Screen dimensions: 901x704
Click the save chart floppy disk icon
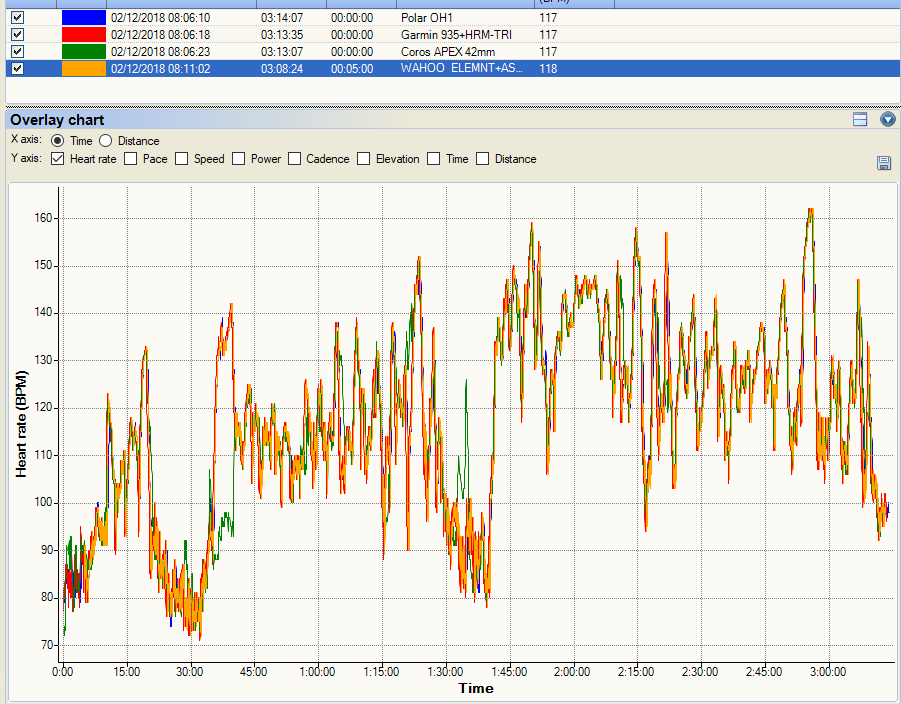tap(883, 163)
